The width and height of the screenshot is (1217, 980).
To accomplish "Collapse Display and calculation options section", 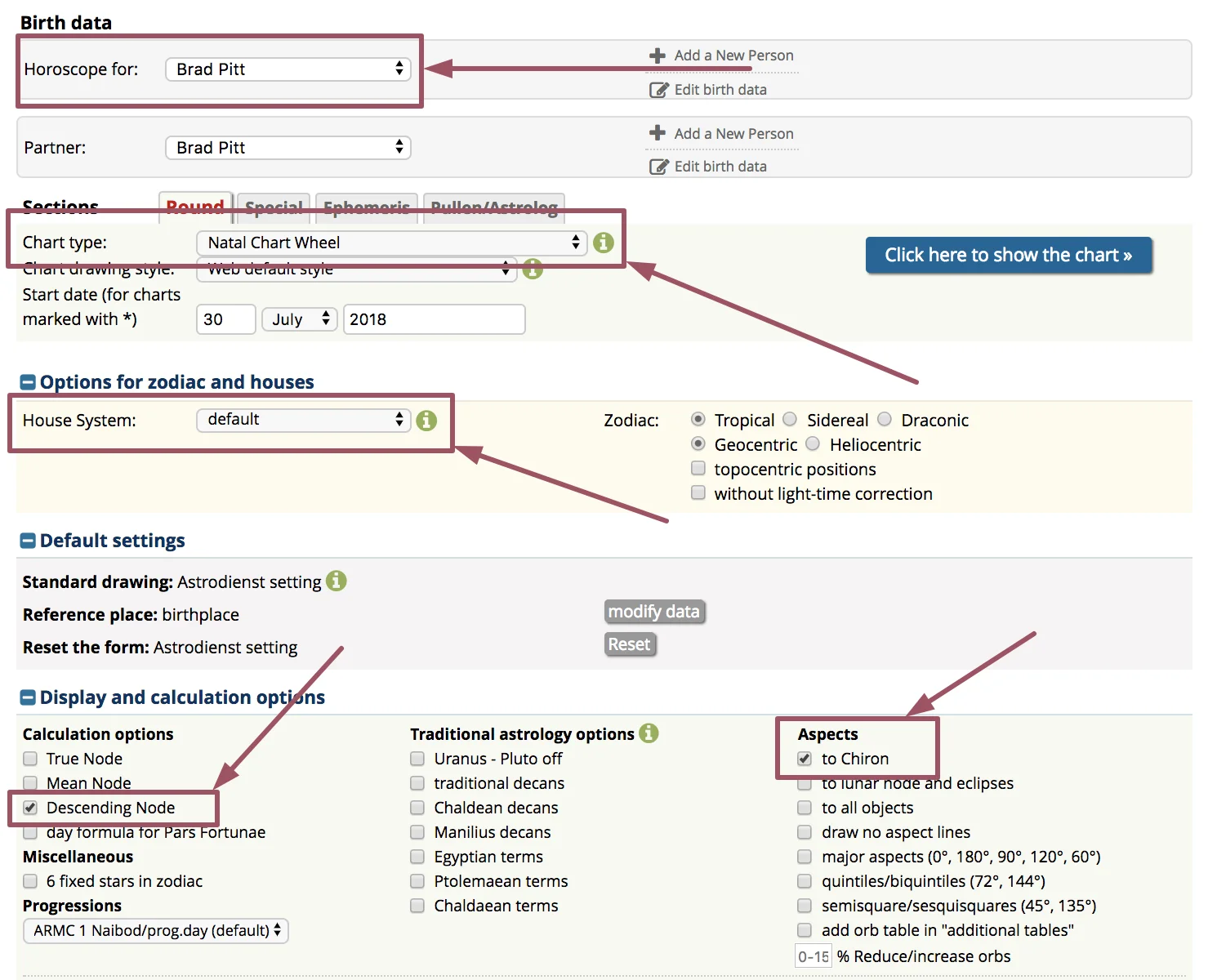I will pyautogui.click(x=28, y=697).
